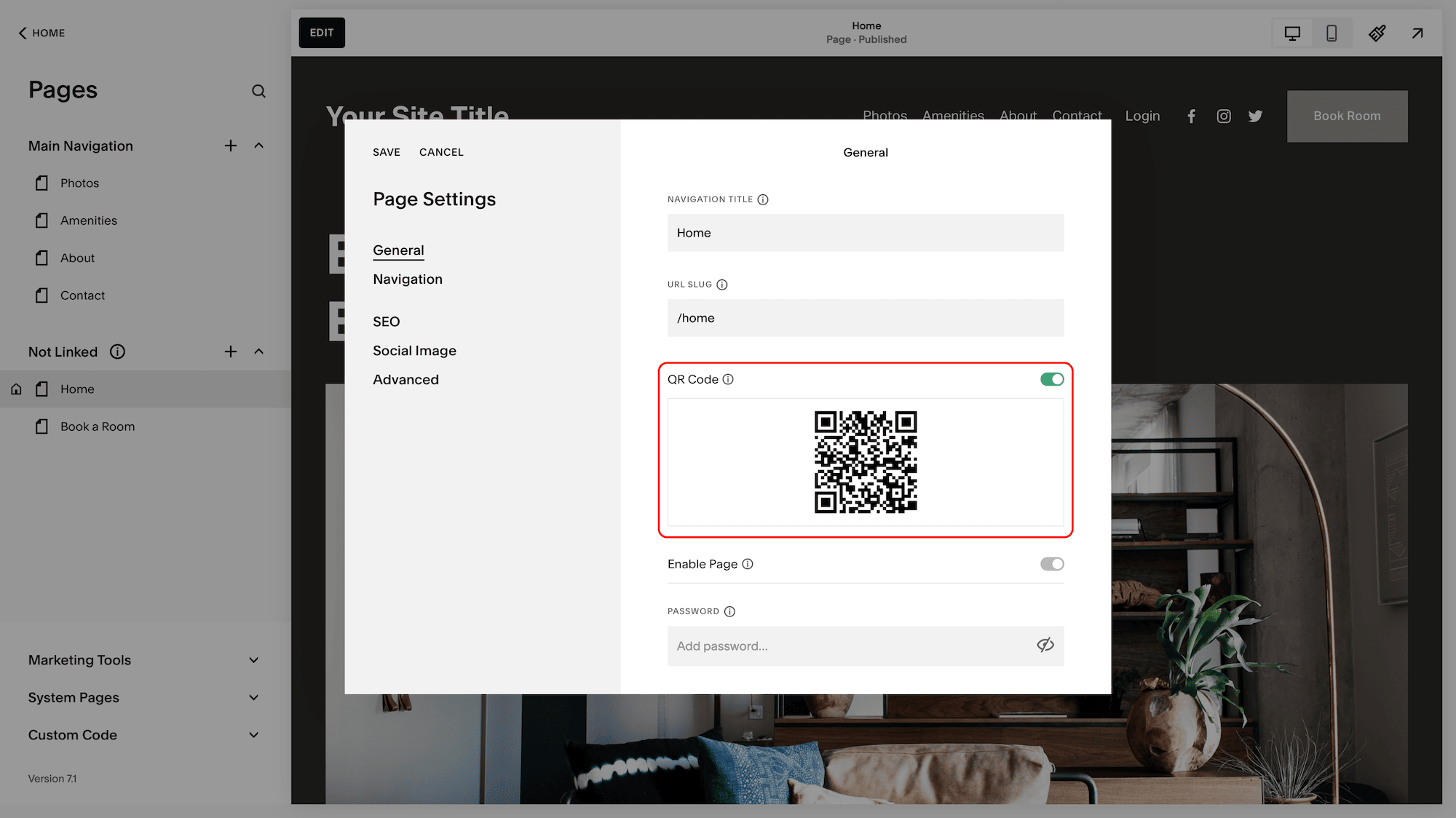The width and height of the screenshot is (1456, 818).
Task: Click the URL slug input field
Action: click(865, 318)
